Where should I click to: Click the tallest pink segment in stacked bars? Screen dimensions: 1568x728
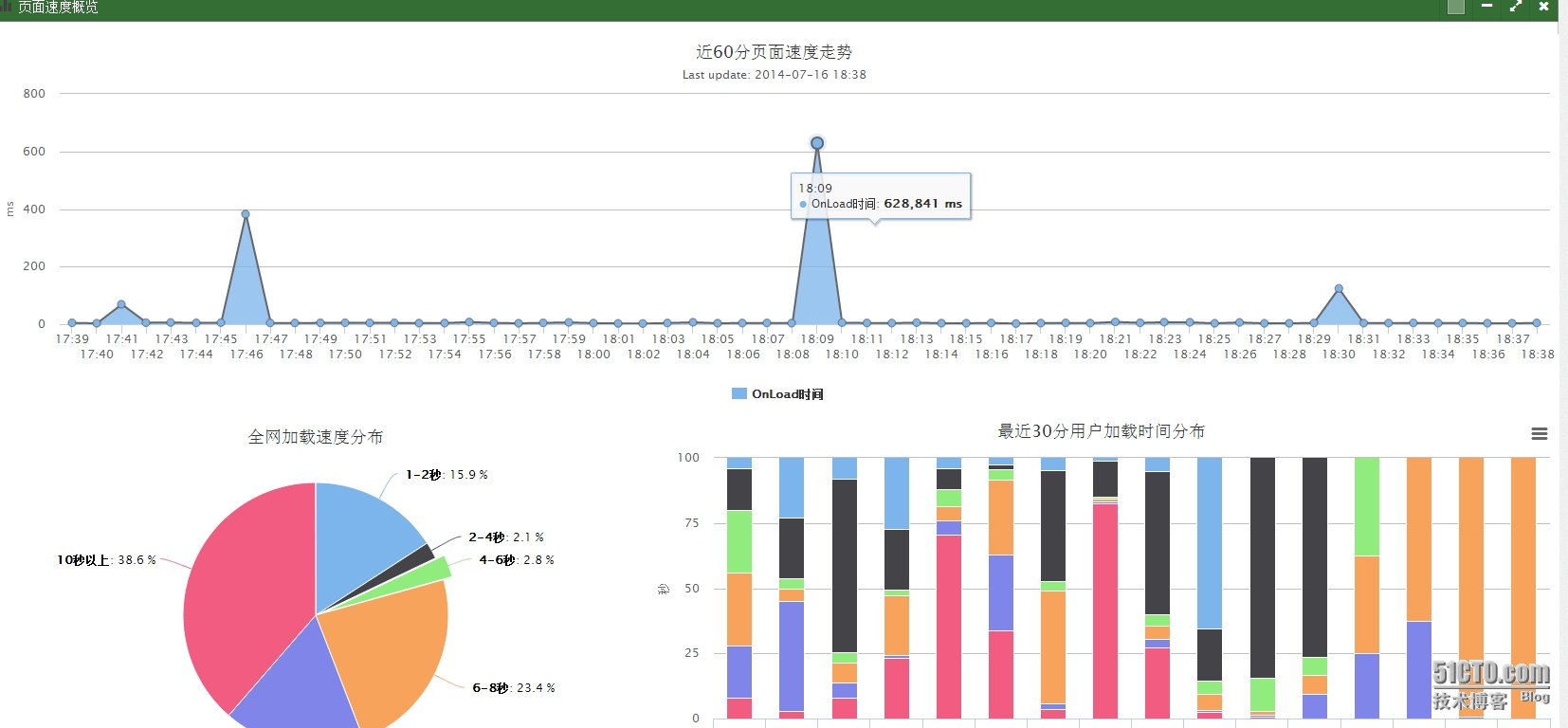point(1105,611)
